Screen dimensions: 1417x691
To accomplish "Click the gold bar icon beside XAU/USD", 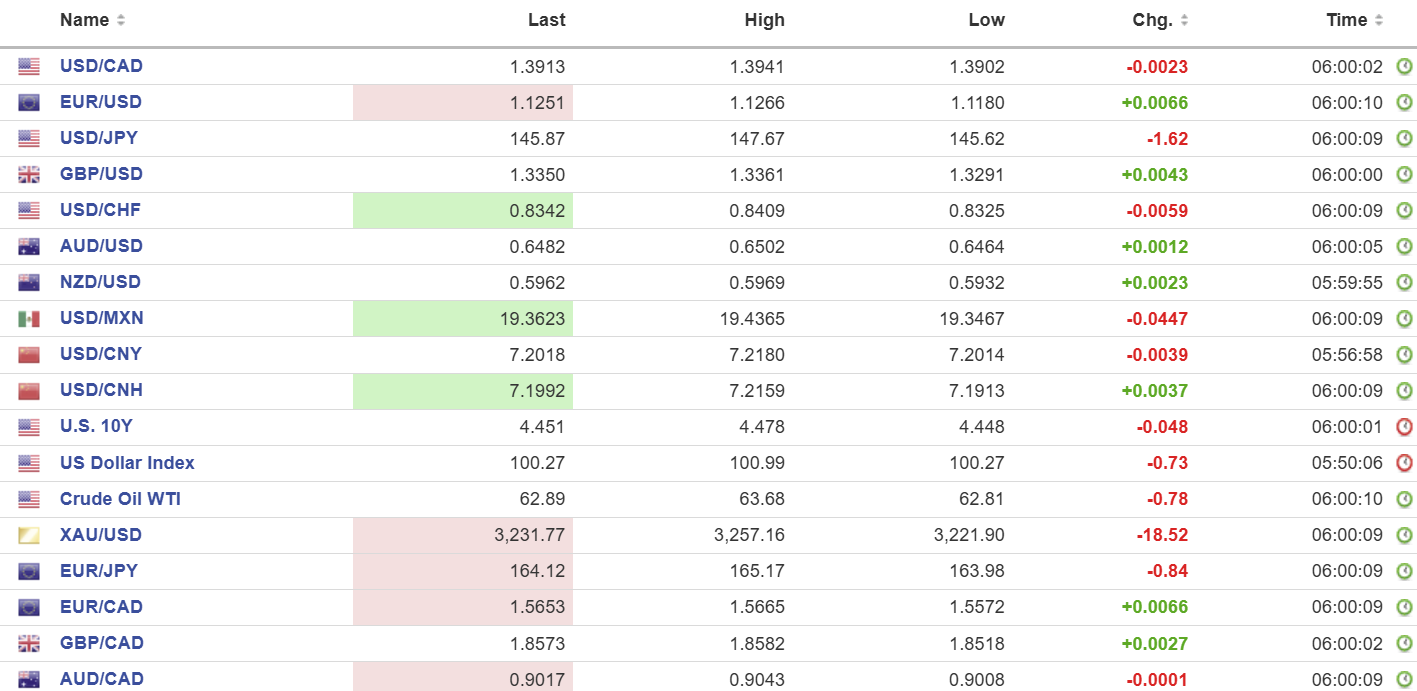I will click(29, 535).
